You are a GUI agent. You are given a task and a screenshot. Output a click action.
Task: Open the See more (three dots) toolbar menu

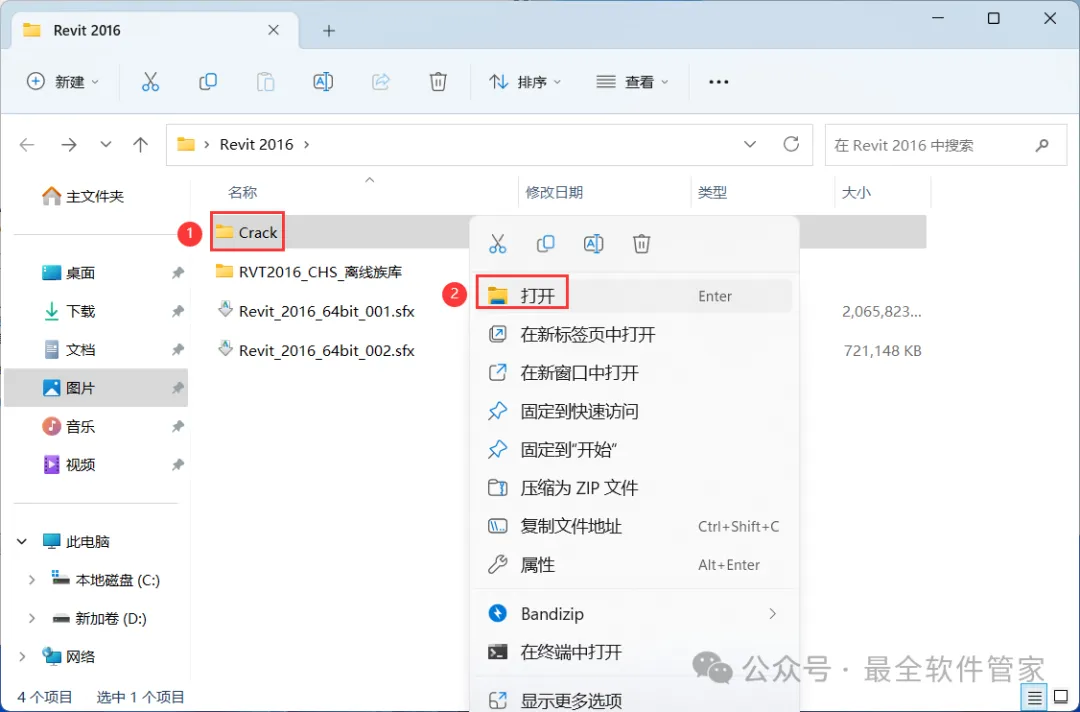tap(718, 82)
